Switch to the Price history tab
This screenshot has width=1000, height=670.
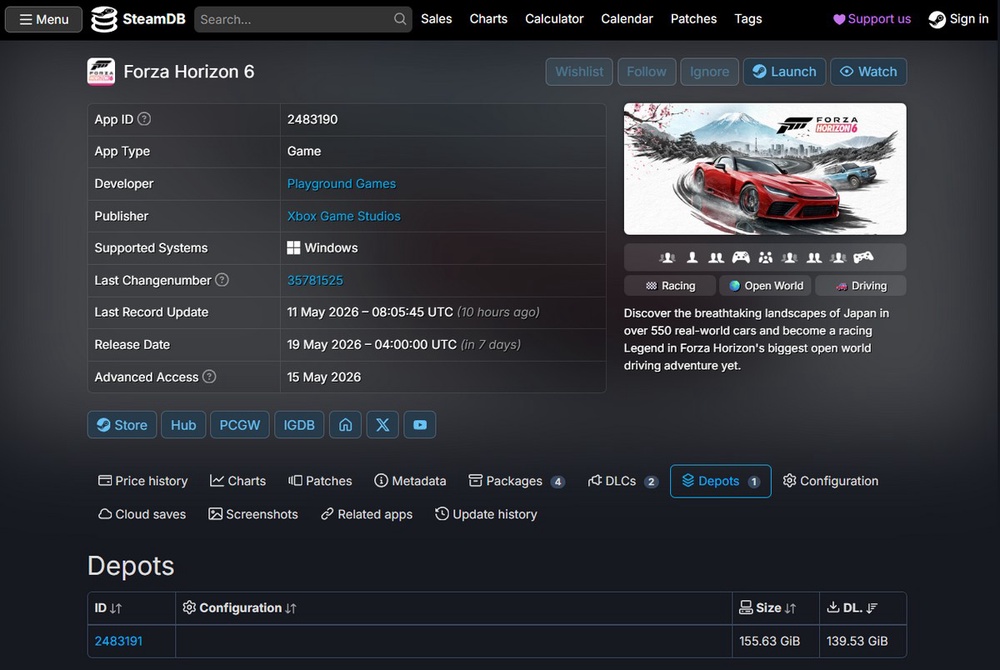point(143,481)
